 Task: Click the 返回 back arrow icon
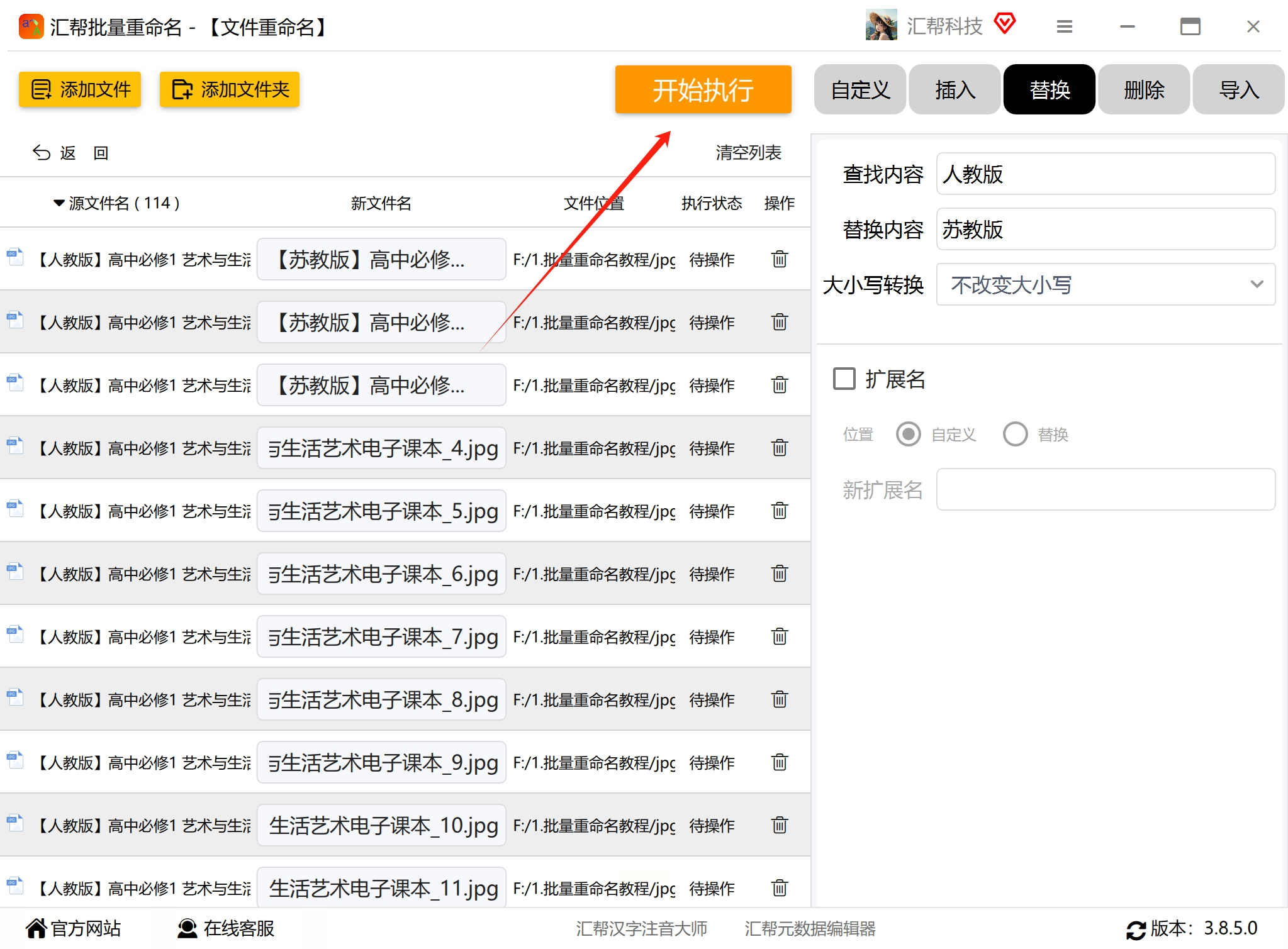pyautogui.click(x=42, y=153)
